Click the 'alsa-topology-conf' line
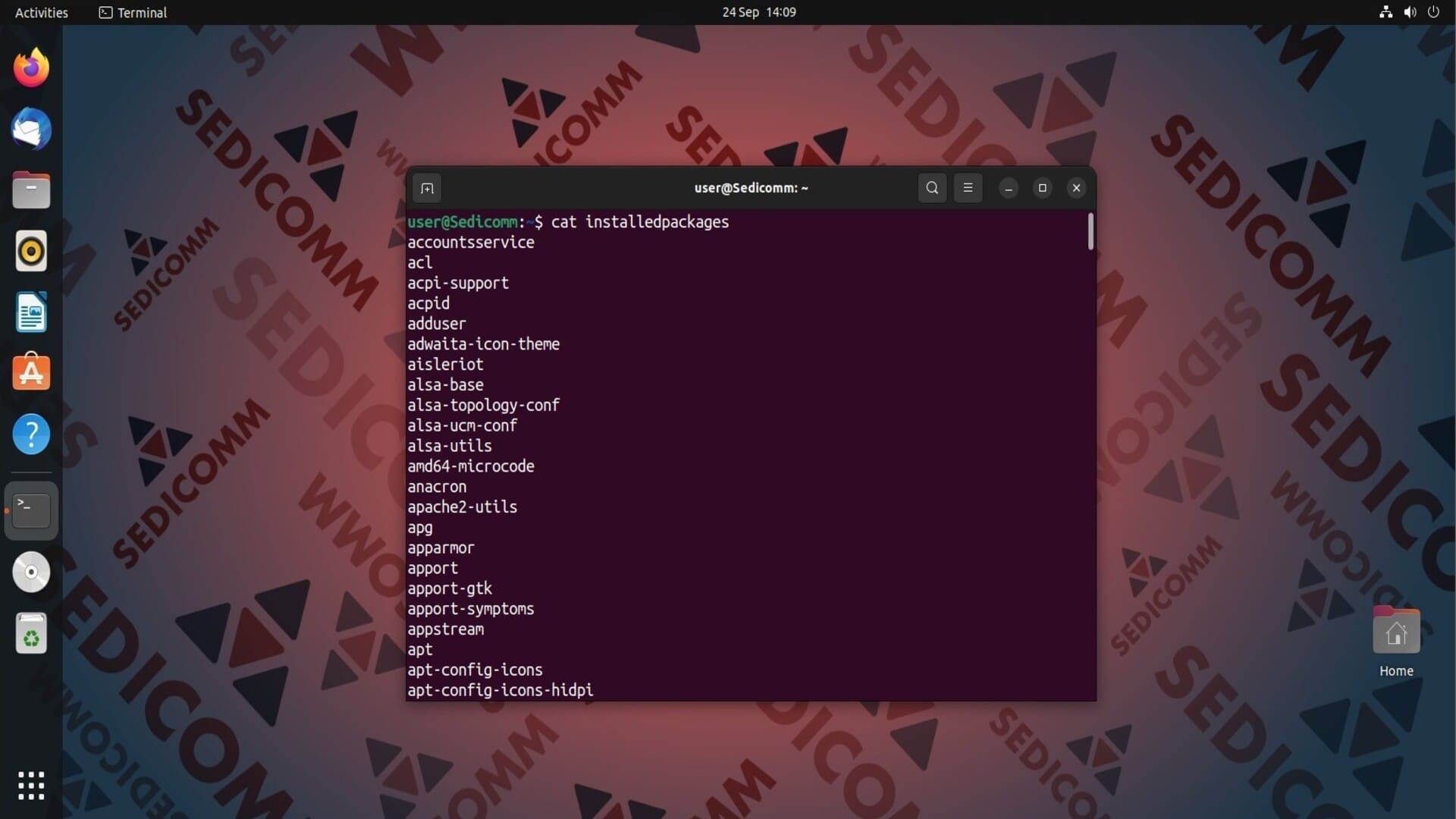Viewport: 1456px width, 819px height. 484,406
